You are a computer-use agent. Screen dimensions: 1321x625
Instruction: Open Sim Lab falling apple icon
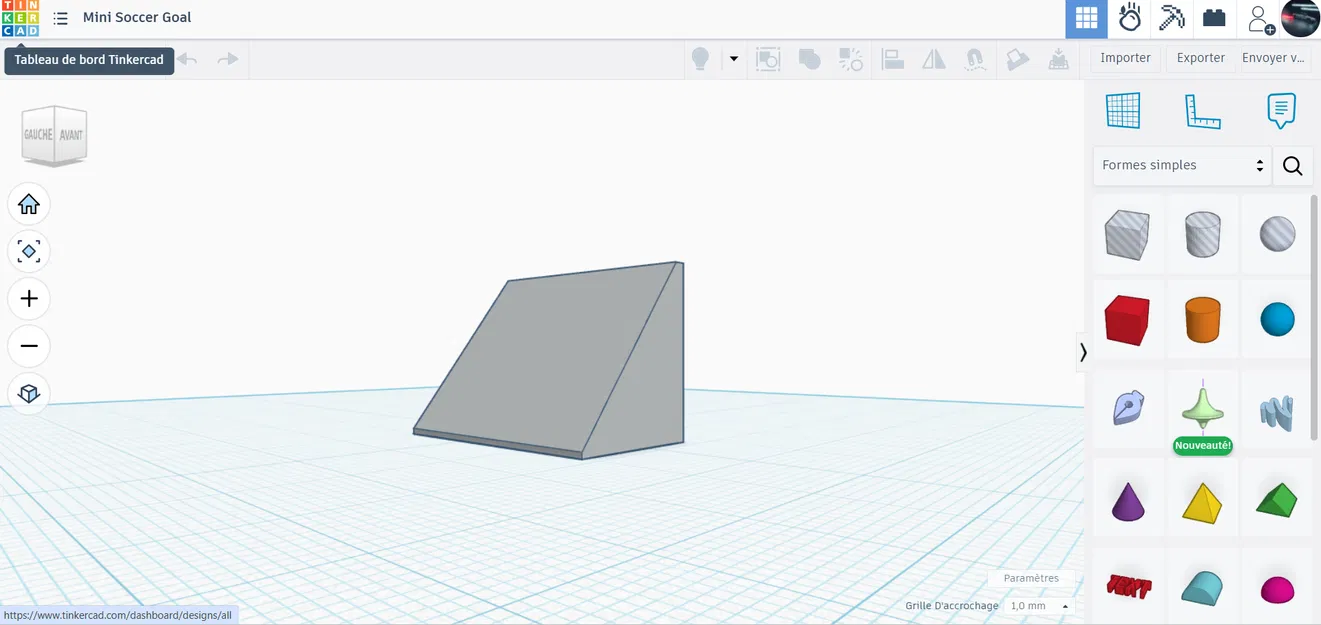pyautogui.click(x=1130, y=18)
